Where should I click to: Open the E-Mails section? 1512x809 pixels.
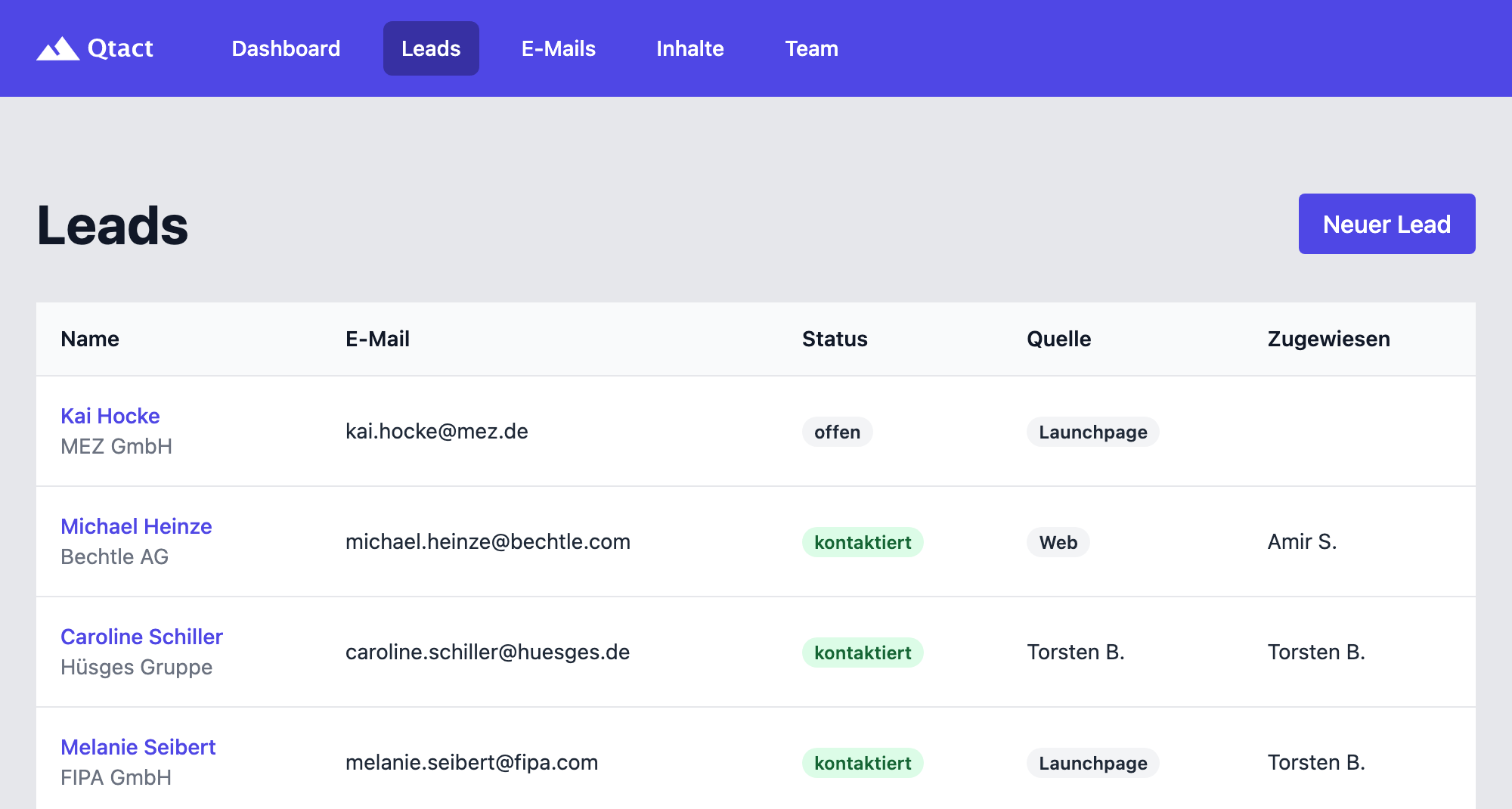tap(558, 48)
